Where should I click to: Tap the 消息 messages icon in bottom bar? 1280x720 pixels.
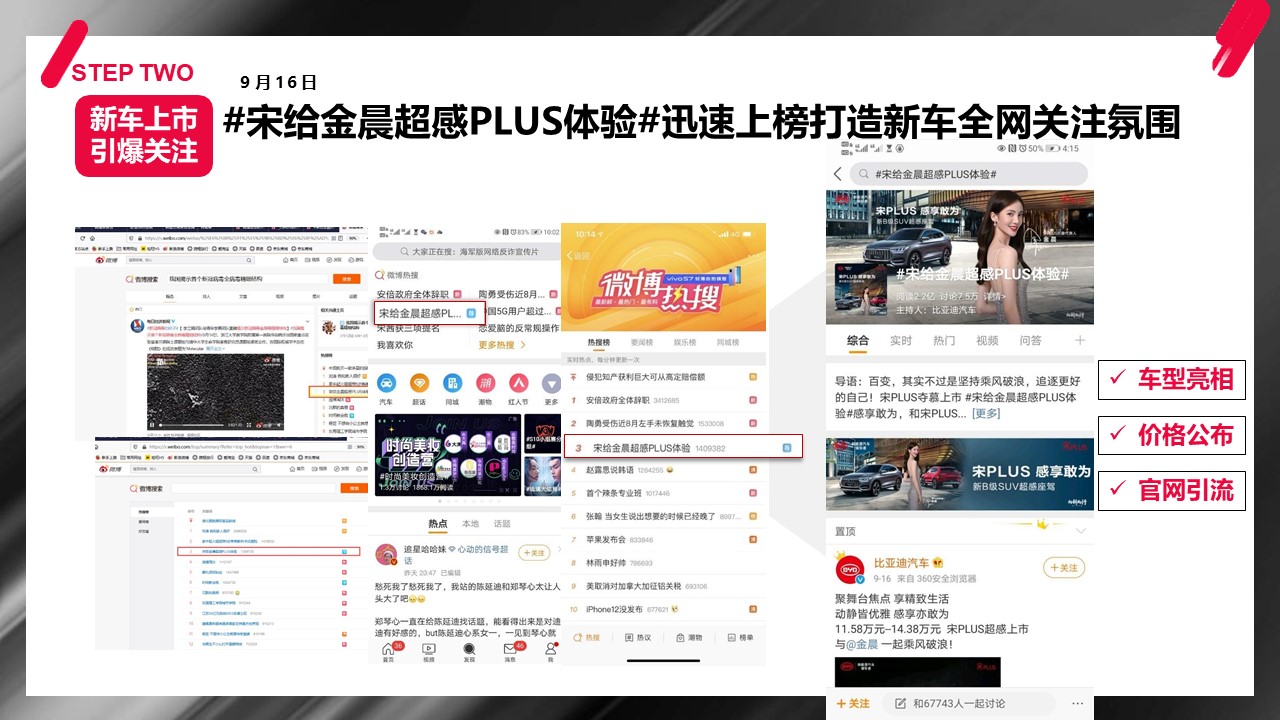[x=510, y=651]
